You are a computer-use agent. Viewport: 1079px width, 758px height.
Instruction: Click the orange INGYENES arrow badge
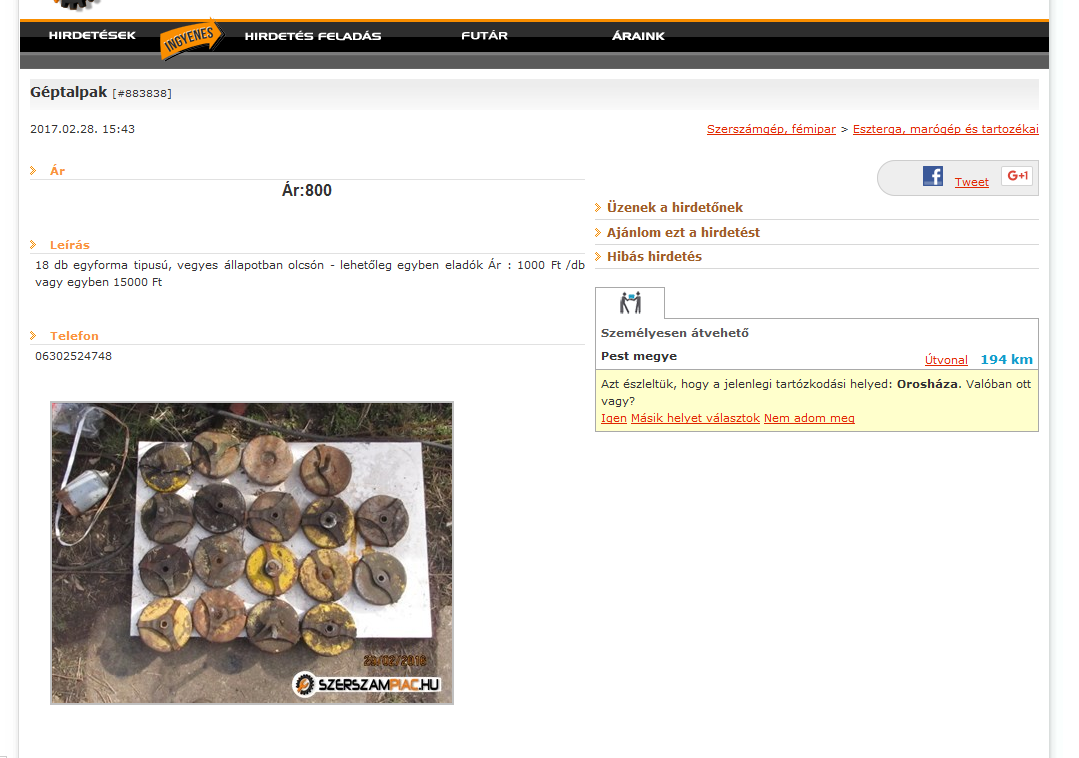(x=190, y=38)
